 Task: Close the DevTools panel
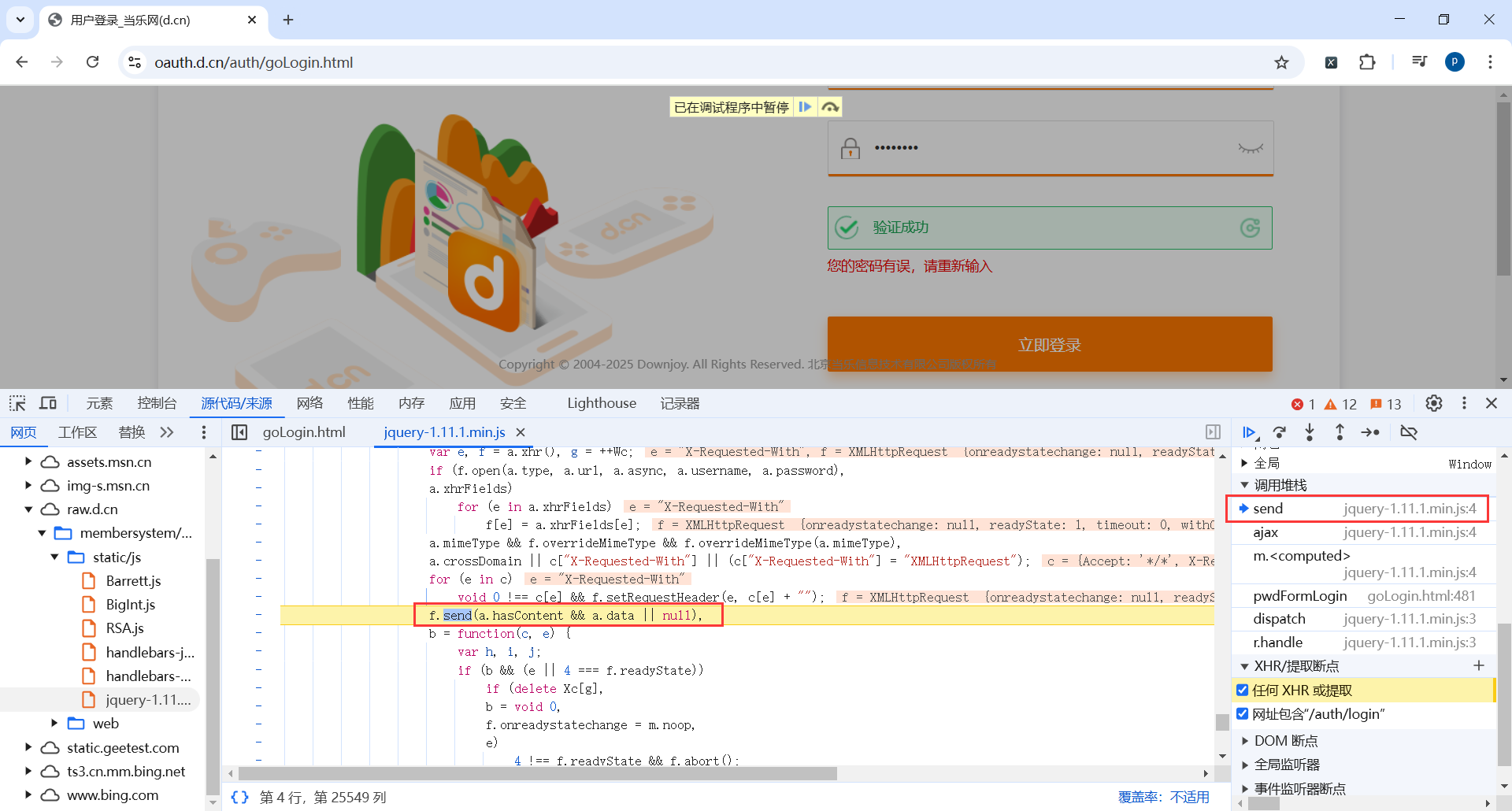[x=1492, y=403]
